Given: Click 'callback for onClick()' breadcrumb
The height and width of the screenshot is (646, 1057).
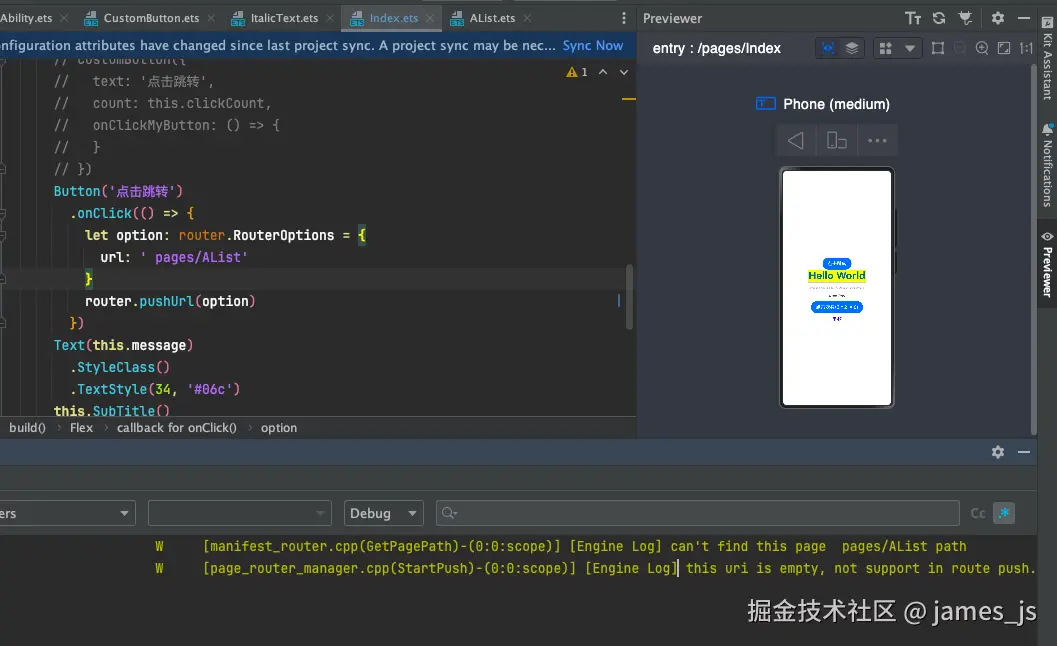Looking at the screenshot, I should [177, 428].
